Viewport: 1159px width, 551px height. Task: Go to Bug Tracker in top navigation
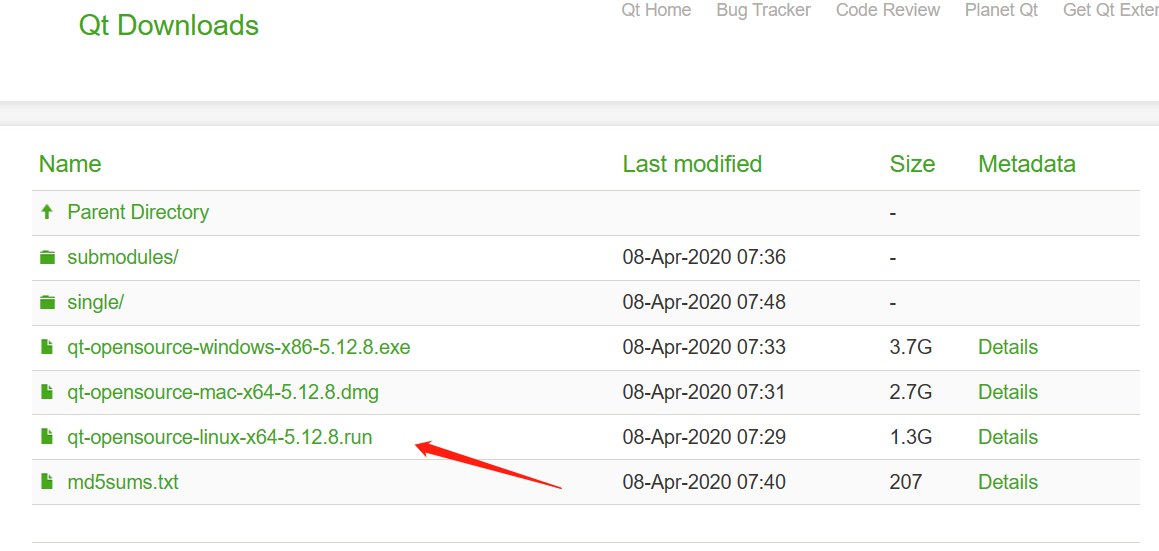click(x=763, y=10)
